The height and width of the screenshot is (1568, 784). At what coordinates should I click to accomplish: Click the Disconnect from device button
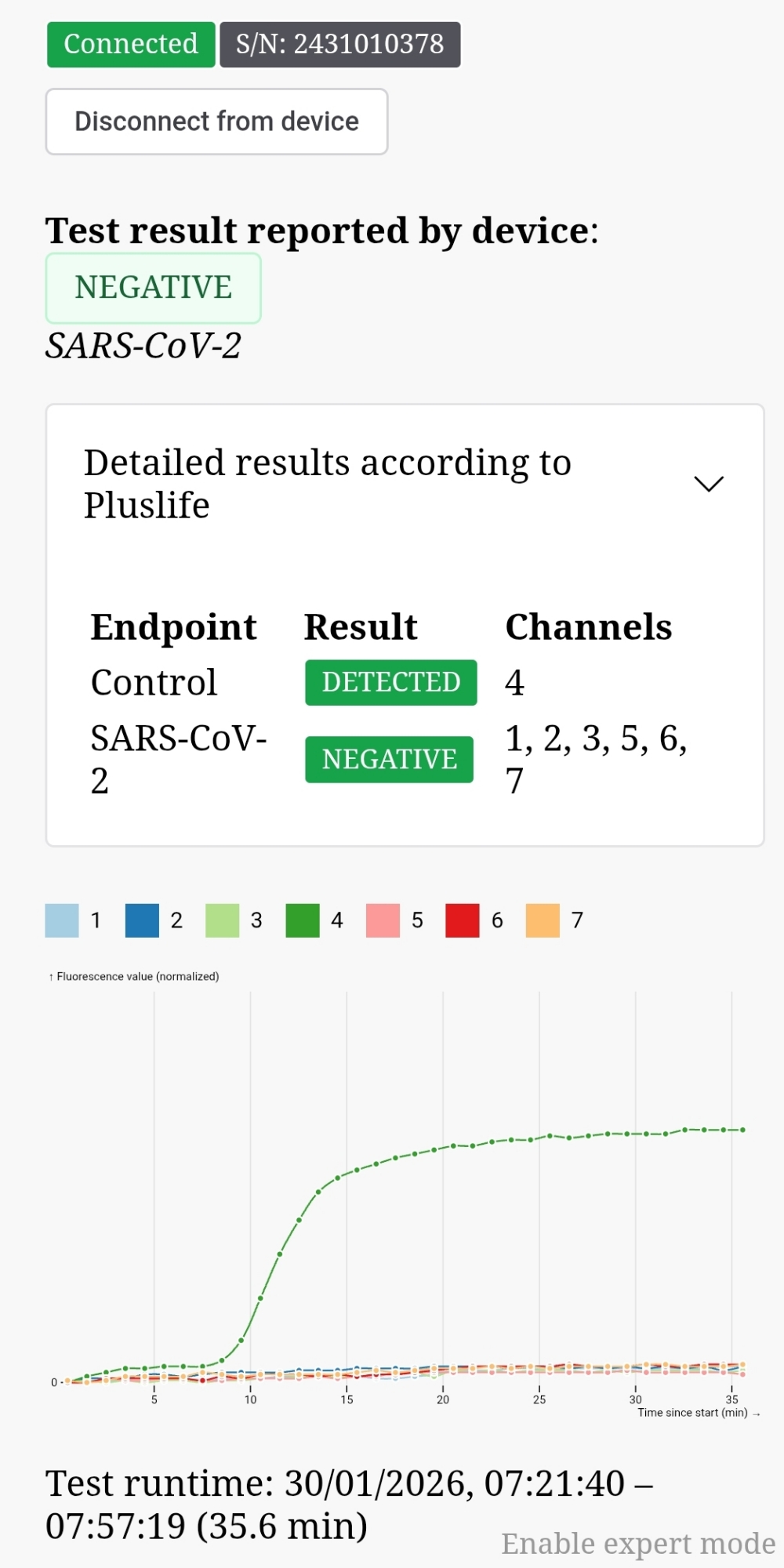pos(216,122)
